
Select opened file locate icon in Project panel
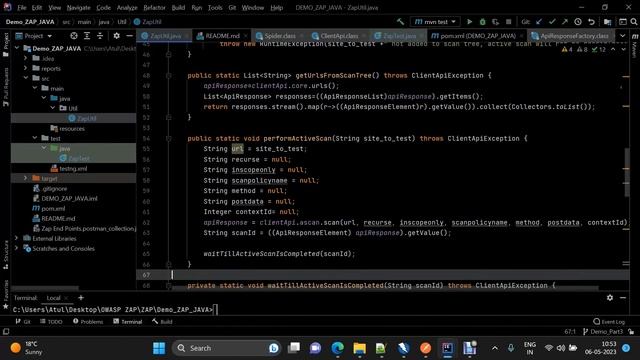(74, 36)
